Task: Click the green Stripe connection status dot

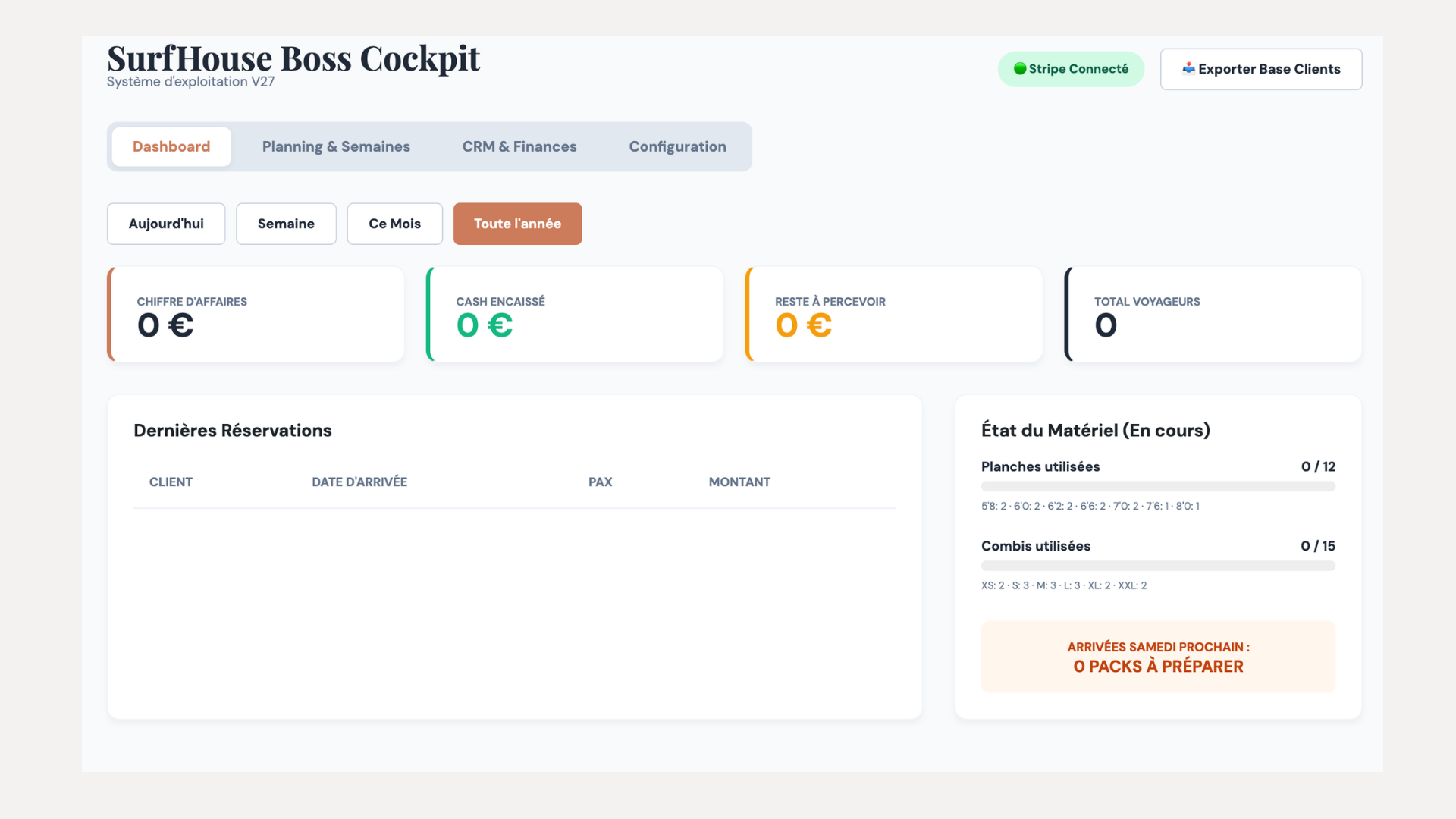Action: [1020, 68]
